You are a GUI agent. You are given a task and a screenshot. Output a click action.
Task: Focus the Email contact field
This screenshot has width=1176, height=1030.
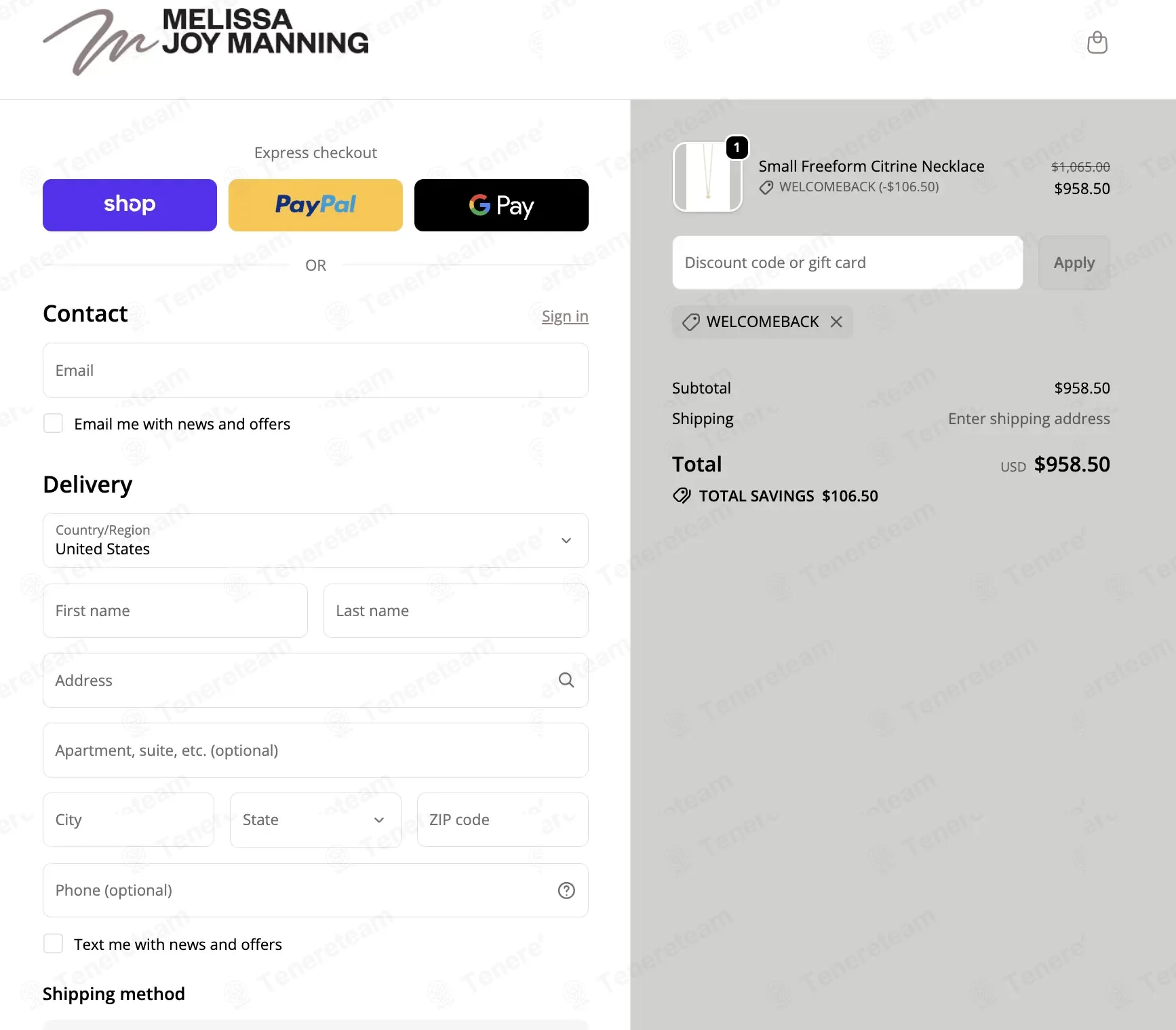pyautogui.click(x=315, y=370)
